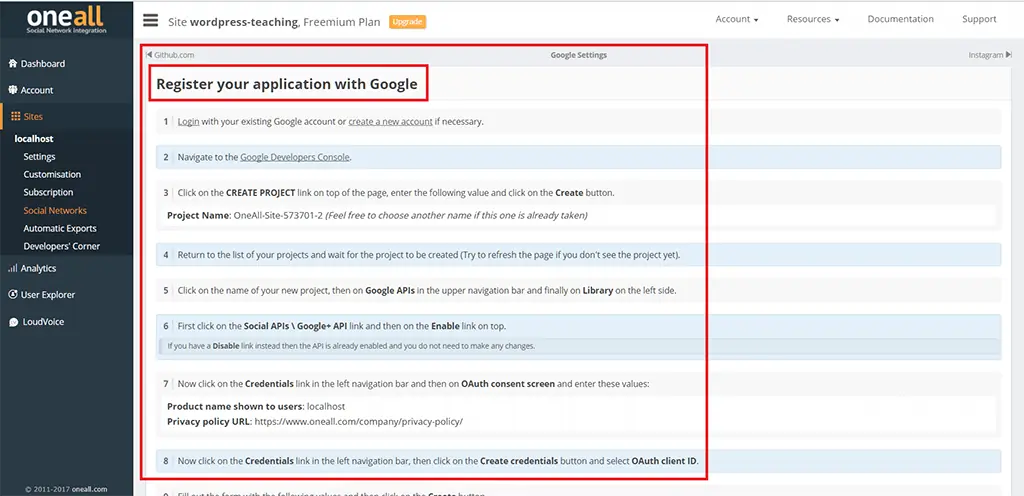
Task: Open Customisation under localhost
Action: 52,174
